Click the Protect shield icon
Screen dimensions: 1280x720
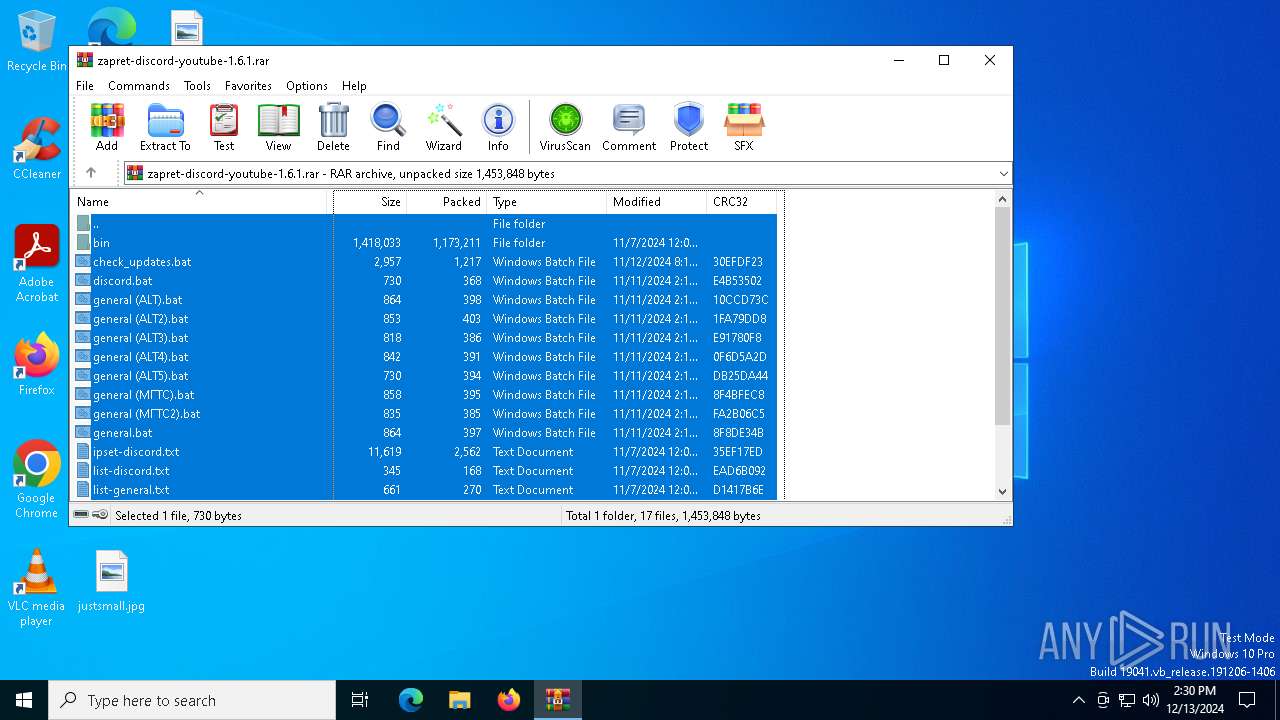point(689,127)
